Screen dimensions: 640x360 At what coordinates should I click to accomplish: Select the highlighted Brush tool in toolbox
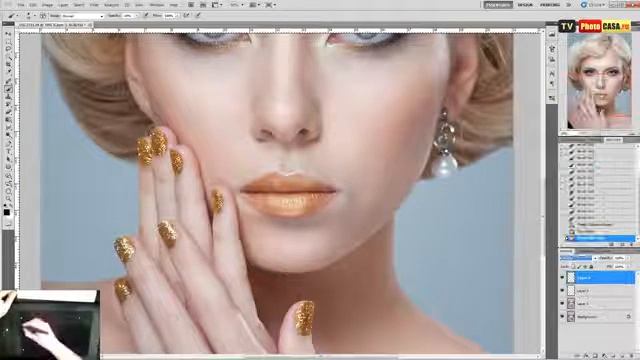click(x=8, y=89)
